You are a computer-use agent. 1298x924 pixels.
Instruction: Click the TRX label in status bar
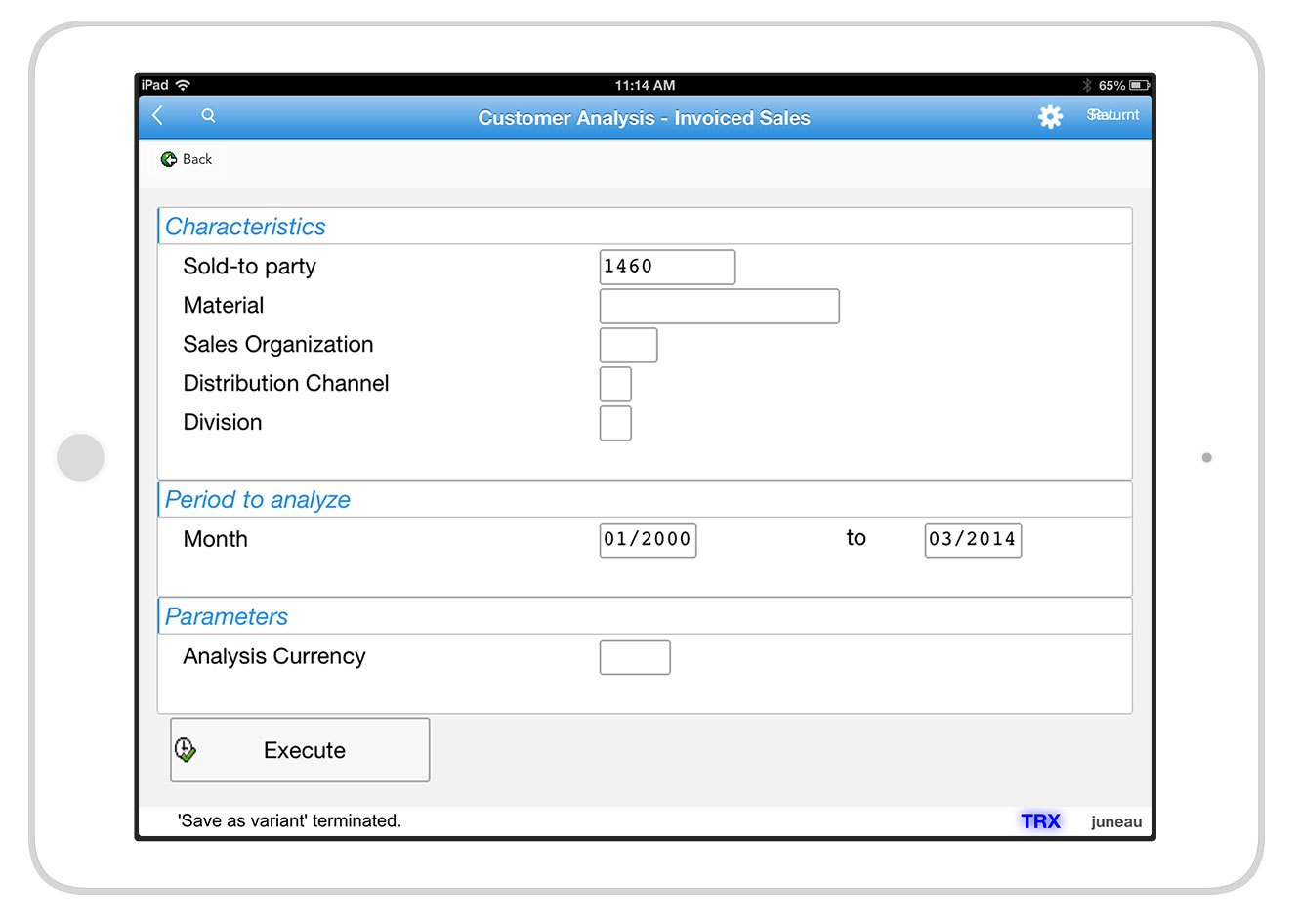(1040, 821)
